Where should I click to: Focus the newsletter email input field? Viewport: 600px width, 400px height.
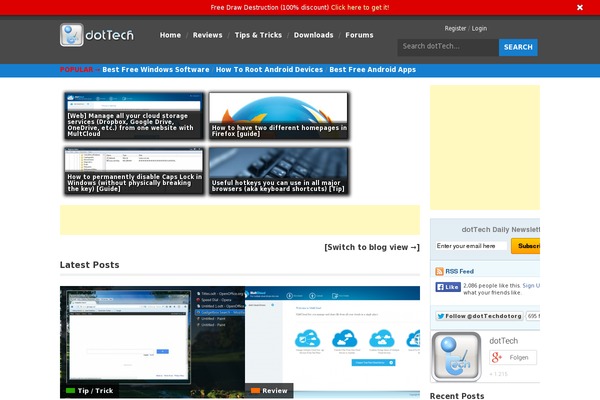(x=471, y=246)
